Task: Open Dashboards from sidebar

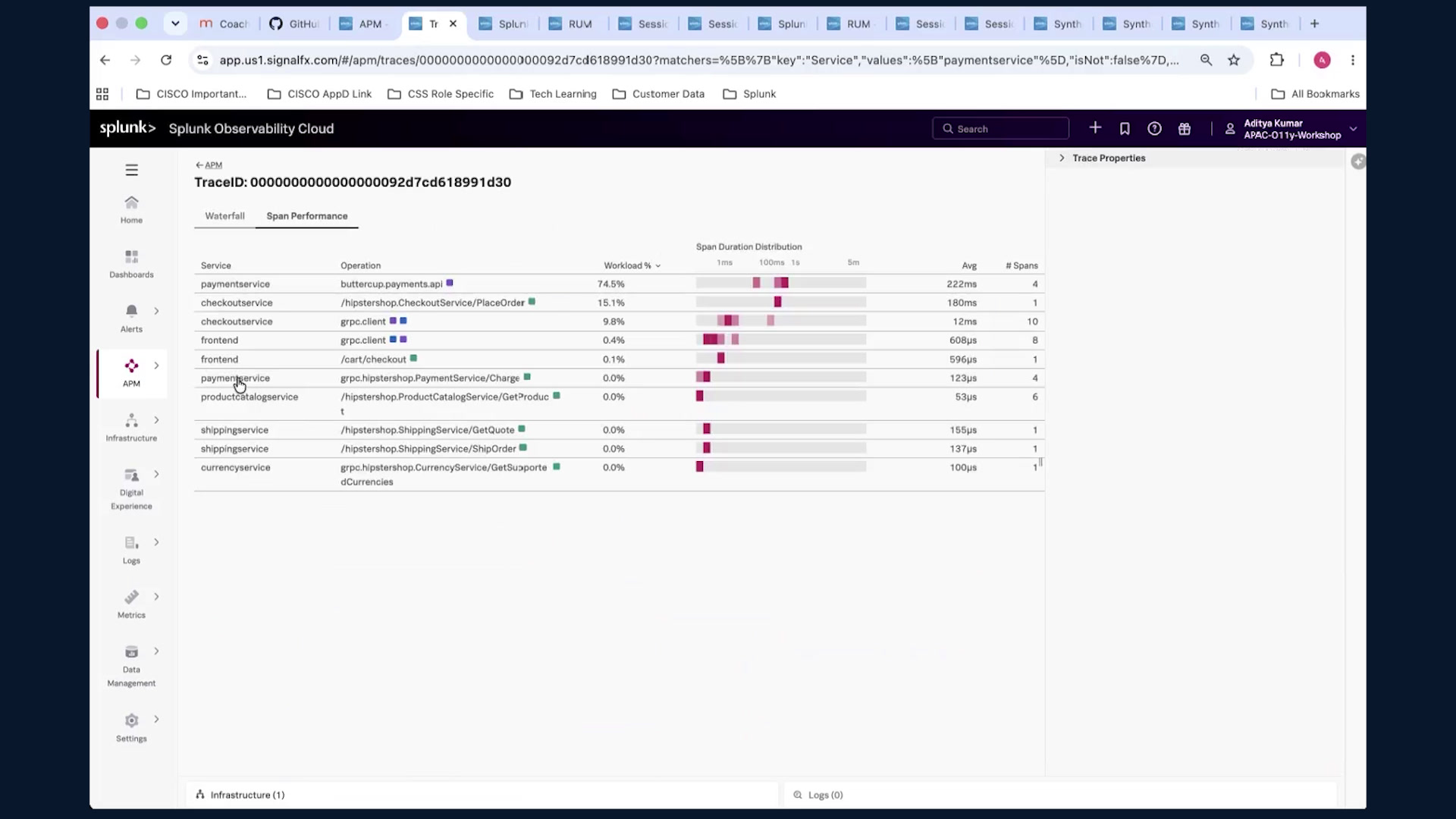Action: coord(131,264)
